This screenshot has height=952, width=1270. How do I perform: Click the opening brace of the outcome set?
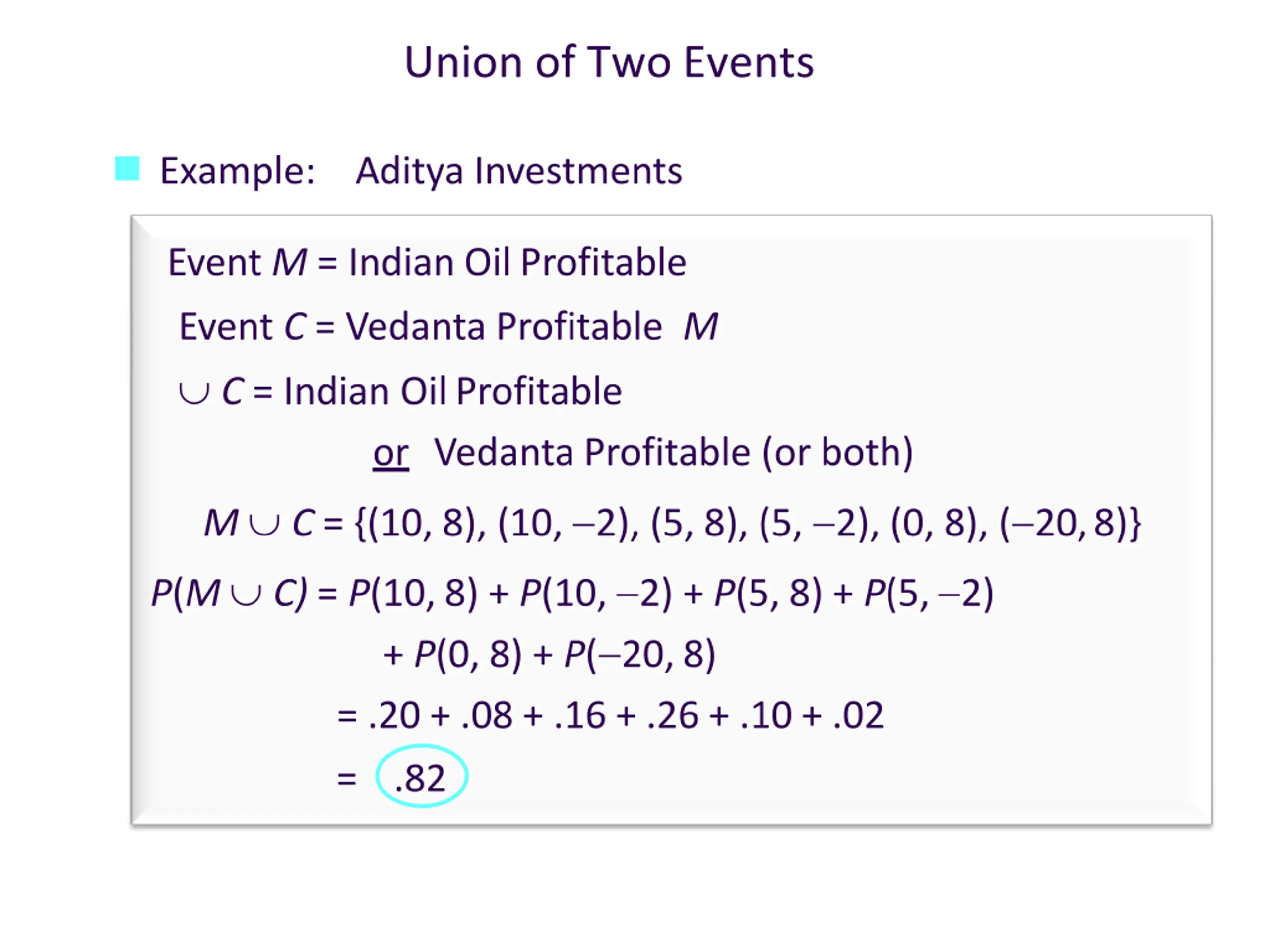(361, 523)
